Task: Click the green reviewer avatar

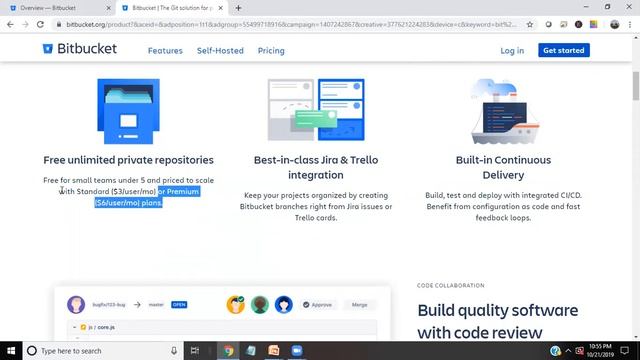Action: (260, 305)
